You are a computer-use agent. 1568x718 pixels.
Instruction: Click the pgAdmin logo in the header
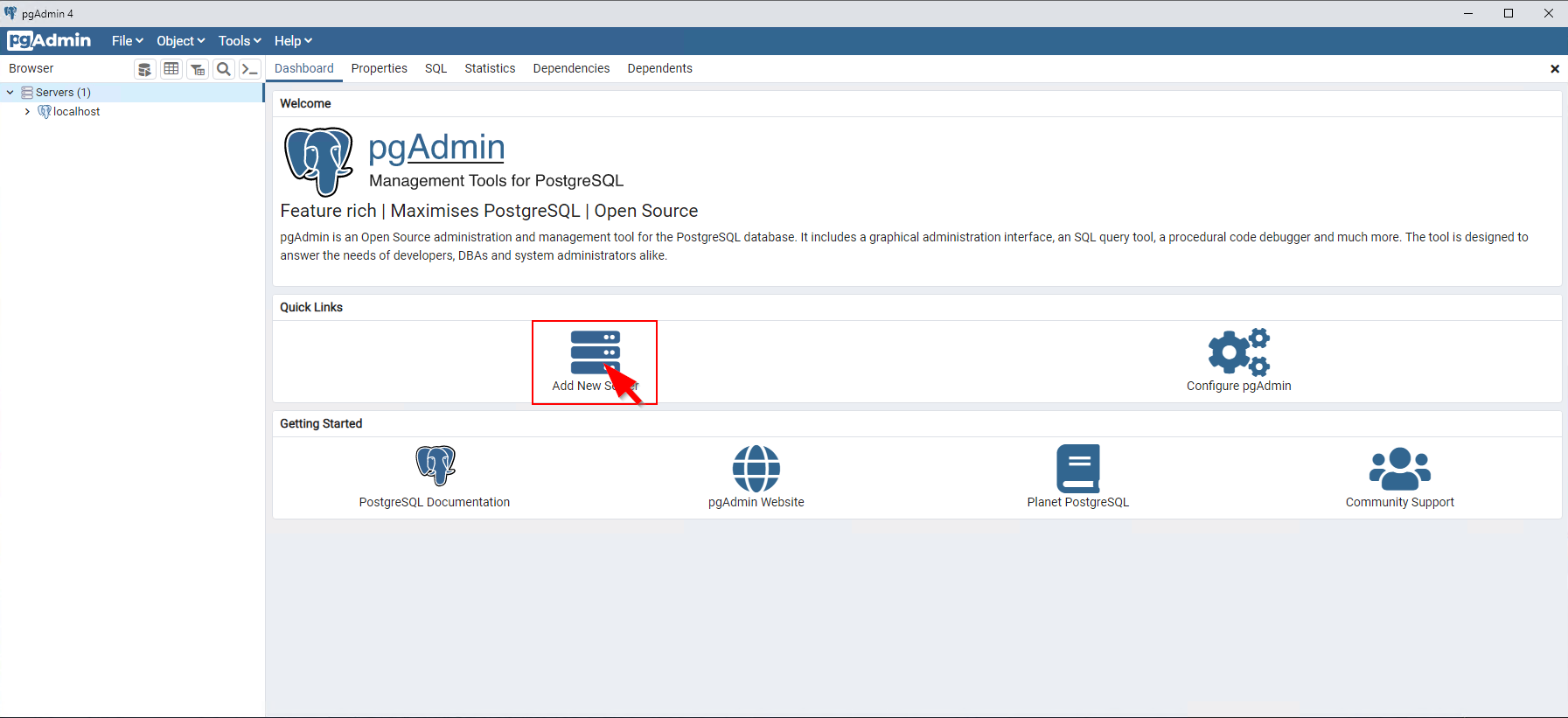(49, 40)
